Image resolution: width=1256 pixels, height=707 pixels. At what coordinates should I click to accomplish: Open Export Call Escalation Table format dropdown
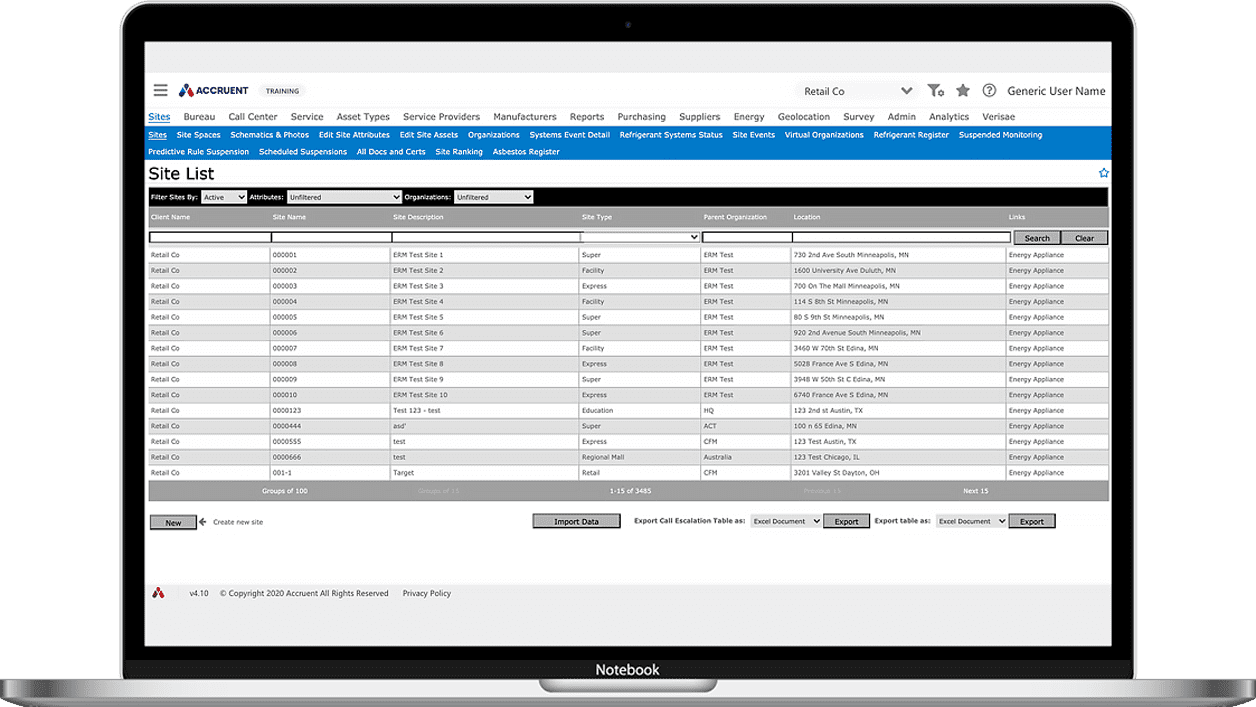pyautogui.click(x=786, y=521)
